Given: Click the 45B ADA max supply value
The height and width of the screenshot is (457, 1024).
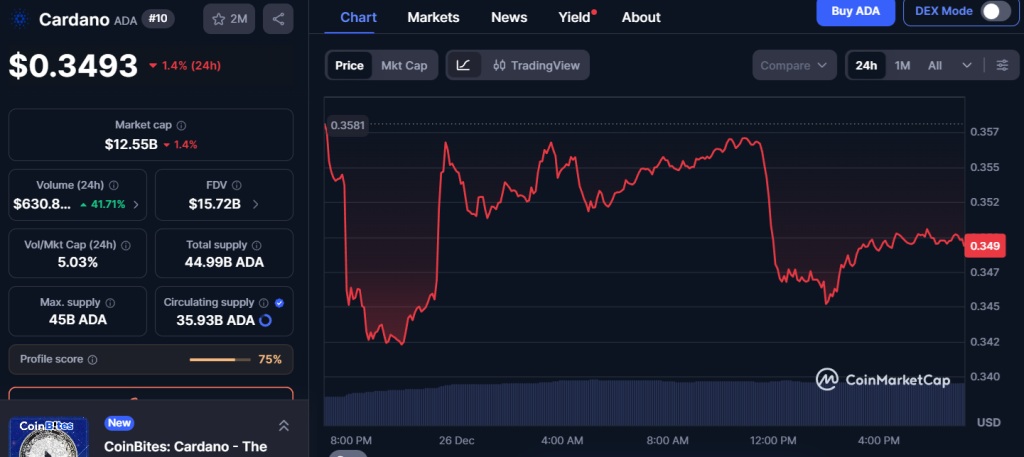Looking at the screenshot, I should pyautogui.click(x=77, y=320).
